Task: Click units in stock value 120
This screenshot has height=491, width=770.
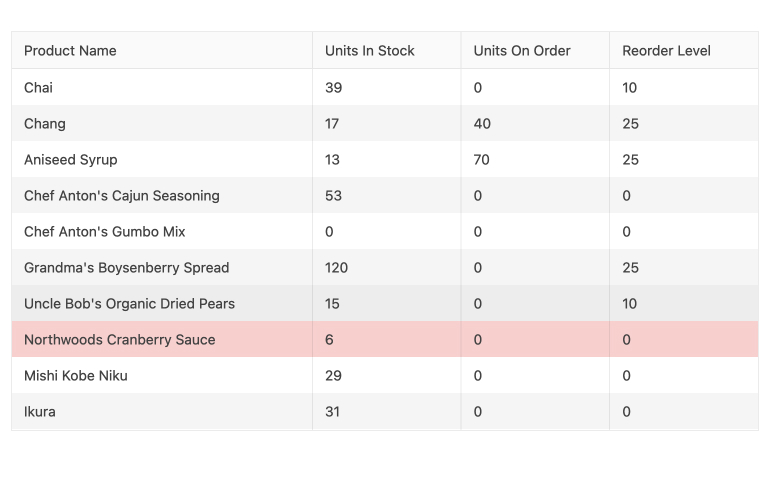Action: click(336, 268)
